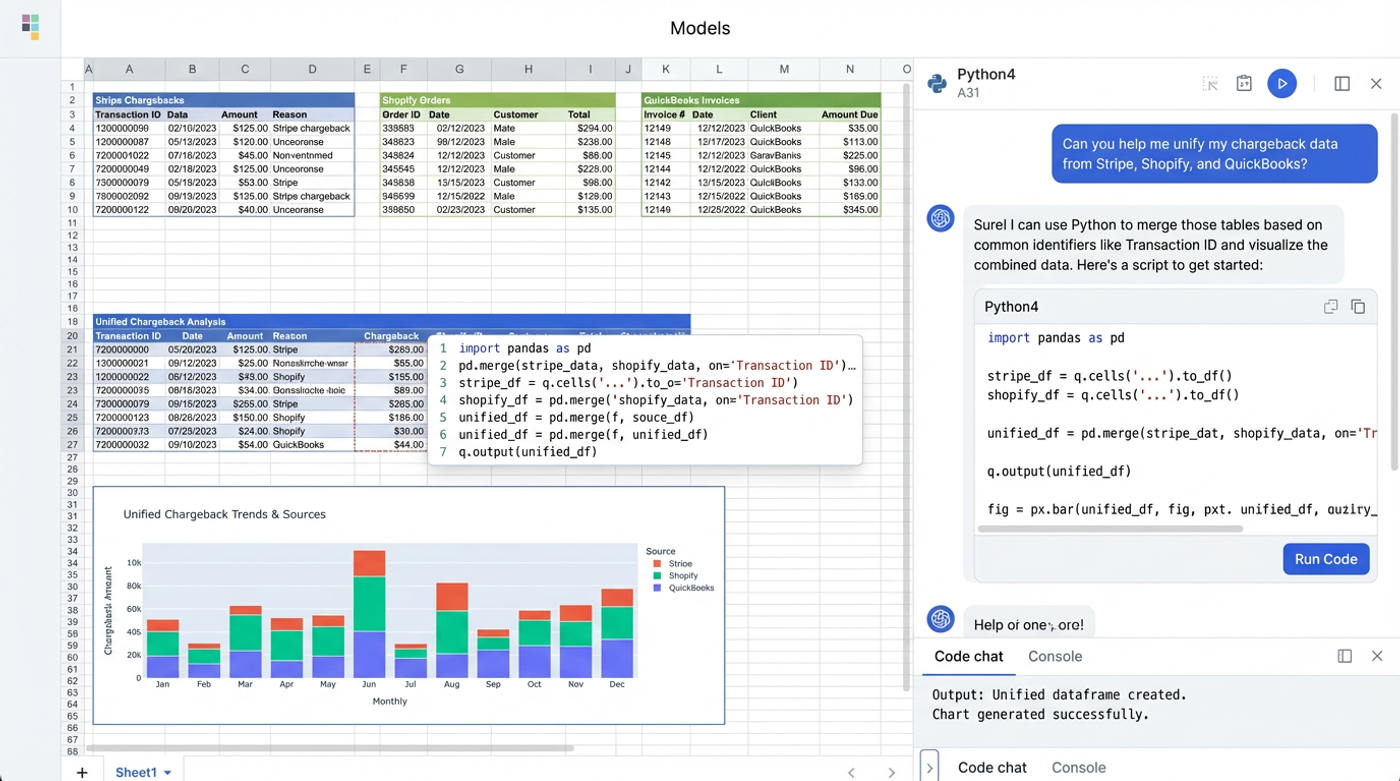This screenshot has height=781, width=1400.
Task: Select the "GaravBanks" client cell
Action: (784, 155)
